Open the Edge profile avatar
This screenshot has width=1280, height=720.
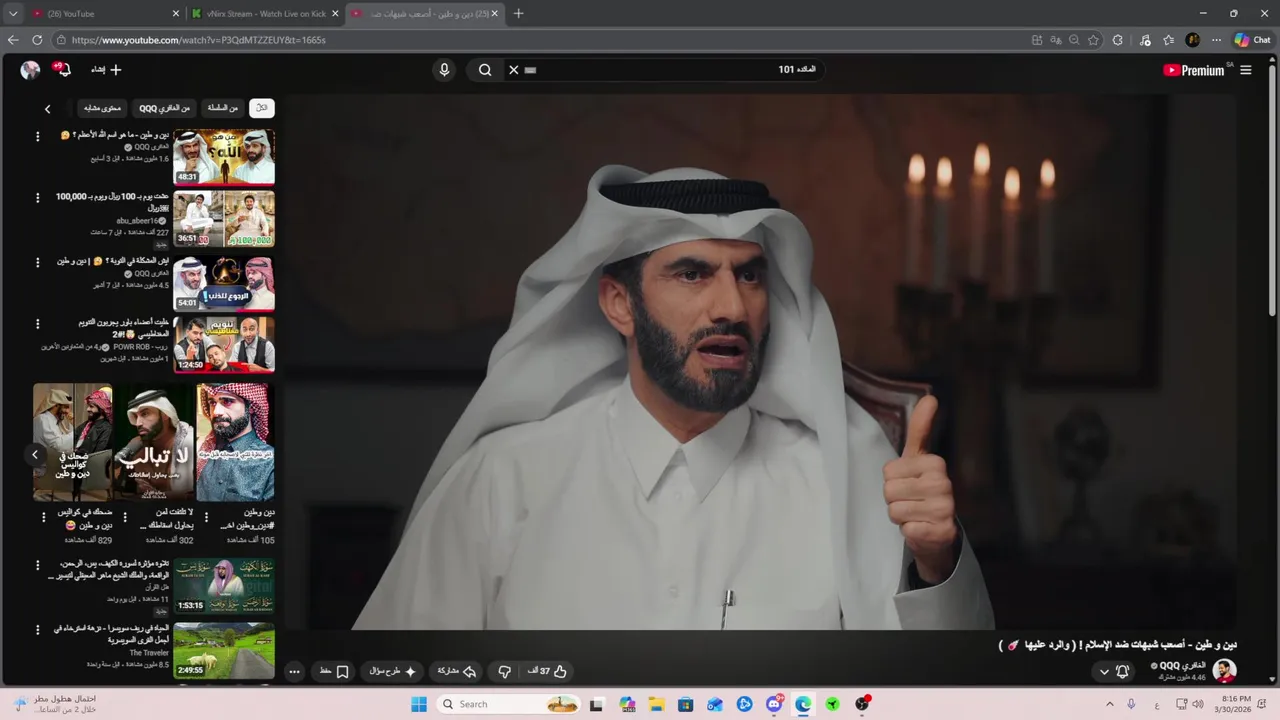pyautogui.click(x=1192, y=40)
